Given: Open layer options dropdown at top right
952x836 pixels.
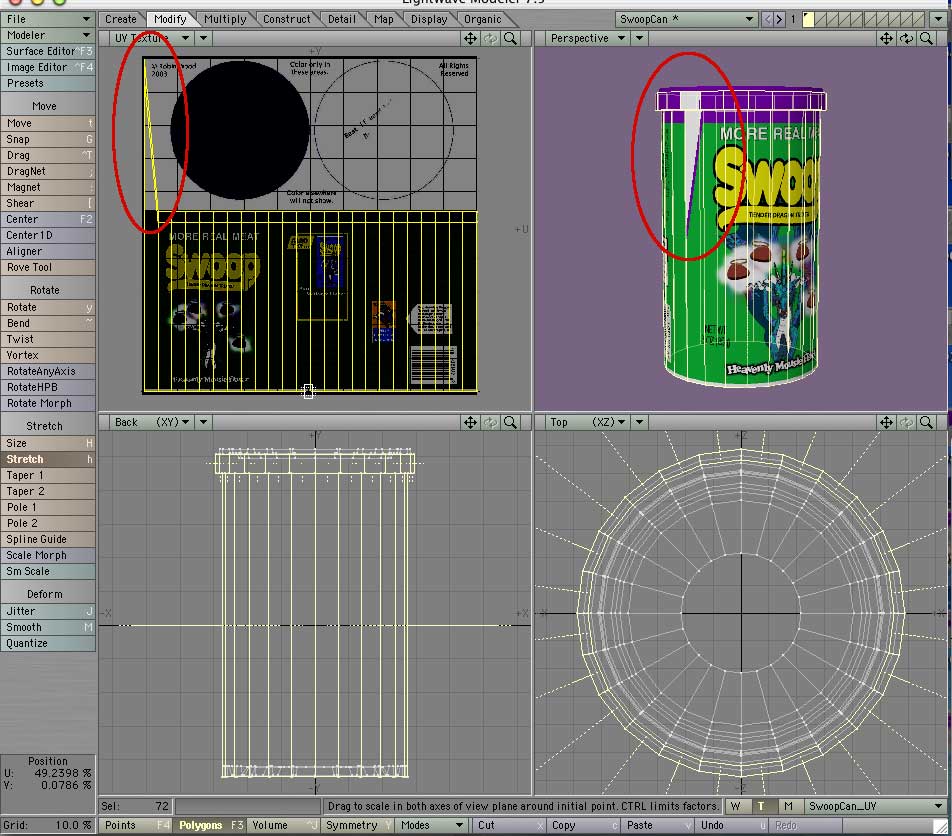Looking at the screenshot, I should click(x=939, y=19).
